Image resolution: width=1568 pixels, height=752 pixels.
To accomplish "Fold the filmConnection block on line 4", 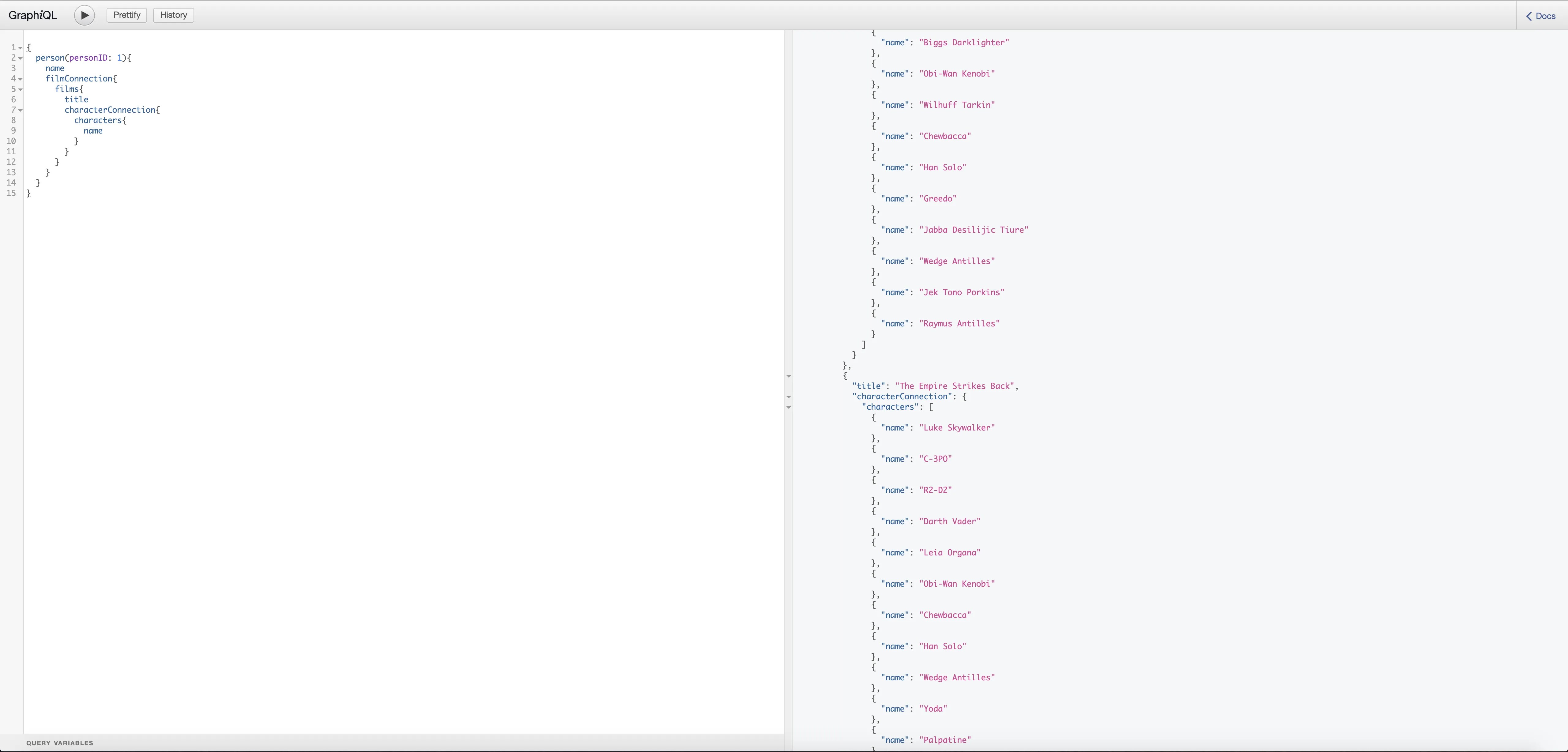I will point(20,78).
